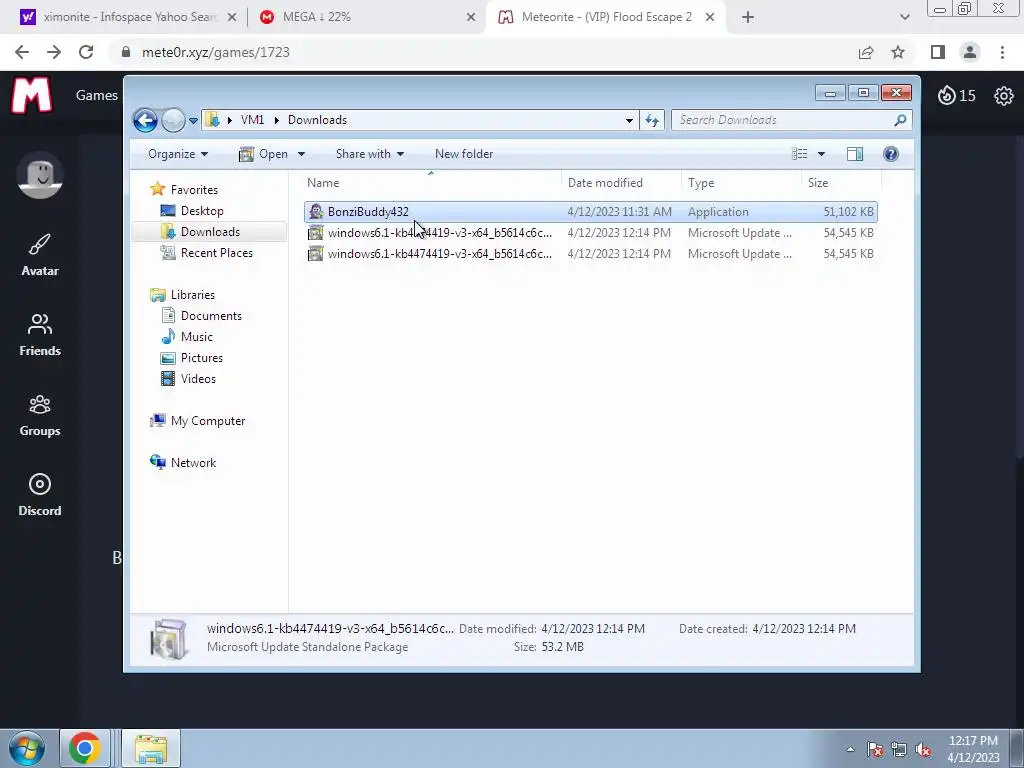The height and width of the screenshot is (768, 1024).
Task: Open the Share with menu
Action: (370, 154)
